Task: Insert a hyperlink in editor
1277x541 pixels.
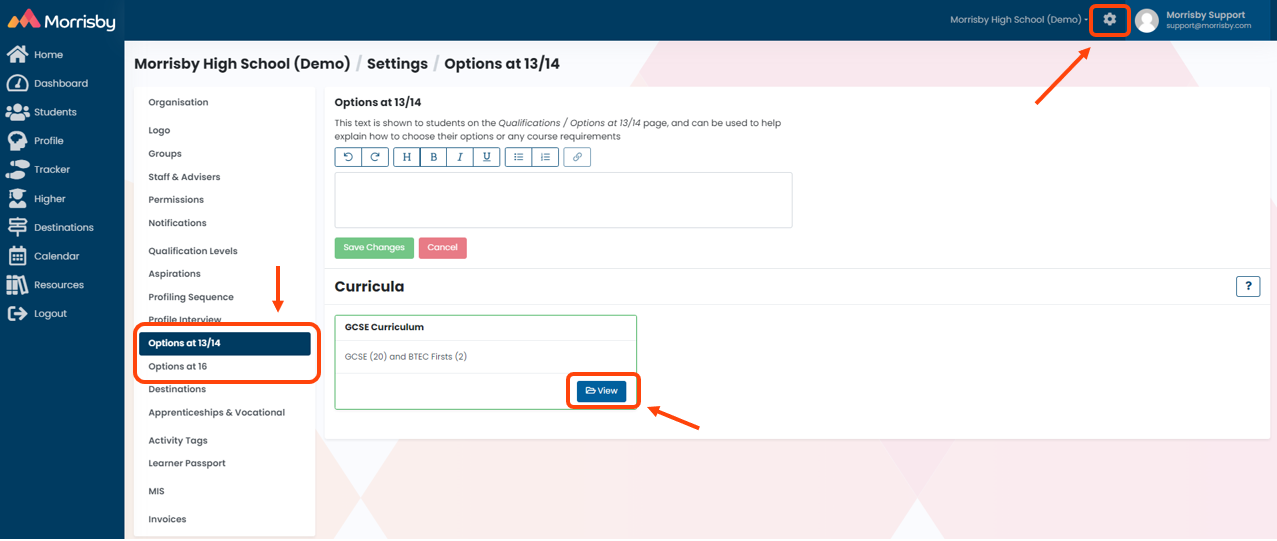Action: (x=577, y=157)
